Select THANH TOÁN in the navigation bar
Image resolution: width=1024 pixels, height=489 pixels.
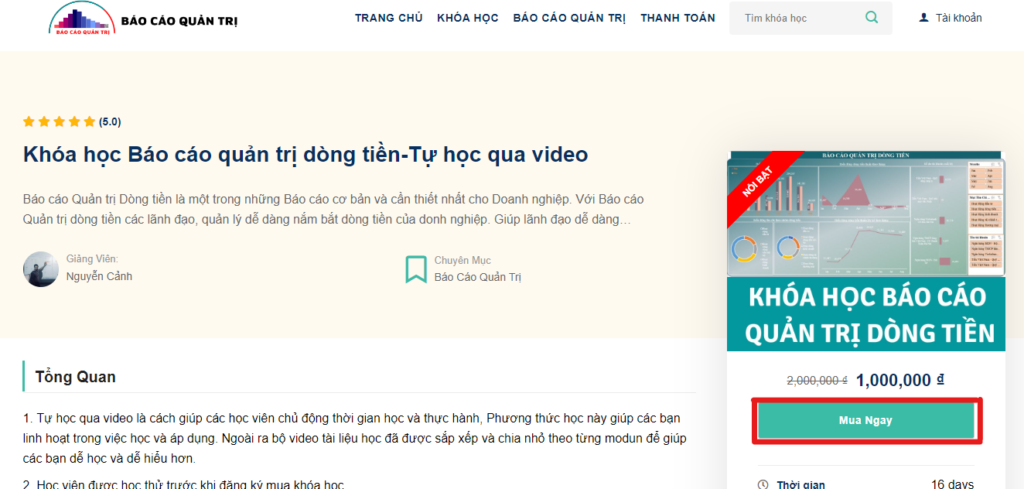(x=677, y=18)
